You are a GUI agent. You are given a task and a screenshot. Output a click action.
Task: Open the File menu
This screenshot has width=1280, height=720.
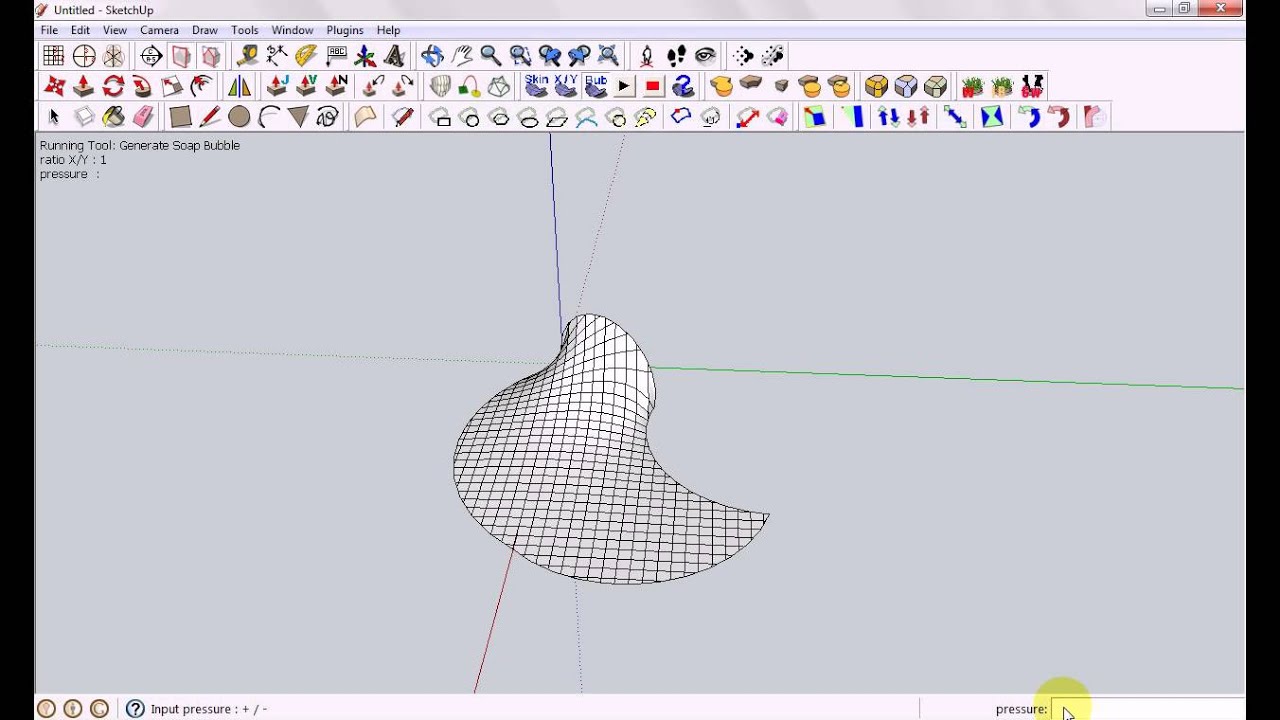point(49,30)
